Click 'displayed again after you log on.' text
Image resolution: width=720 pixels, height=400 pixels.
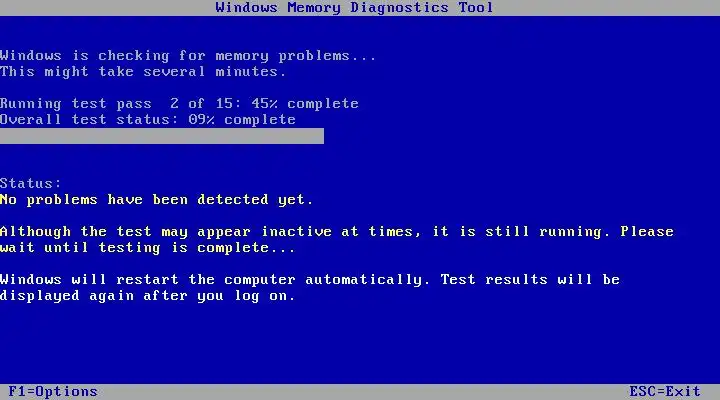[x=147, y=296]
